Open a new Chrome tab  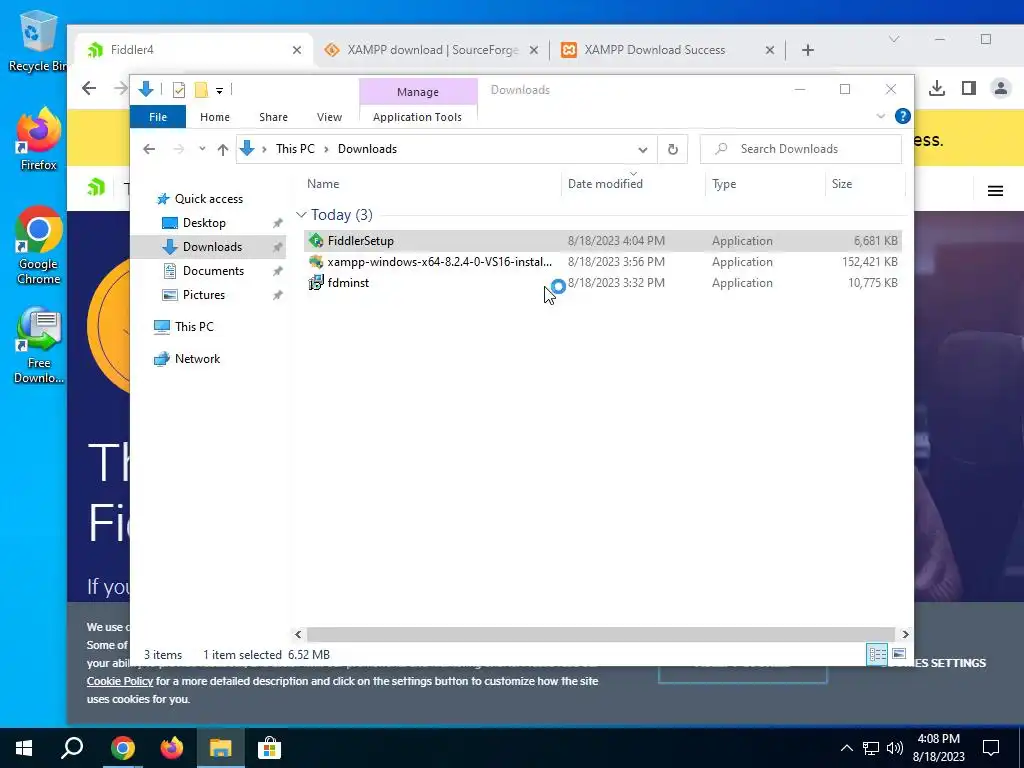[808, 50]
